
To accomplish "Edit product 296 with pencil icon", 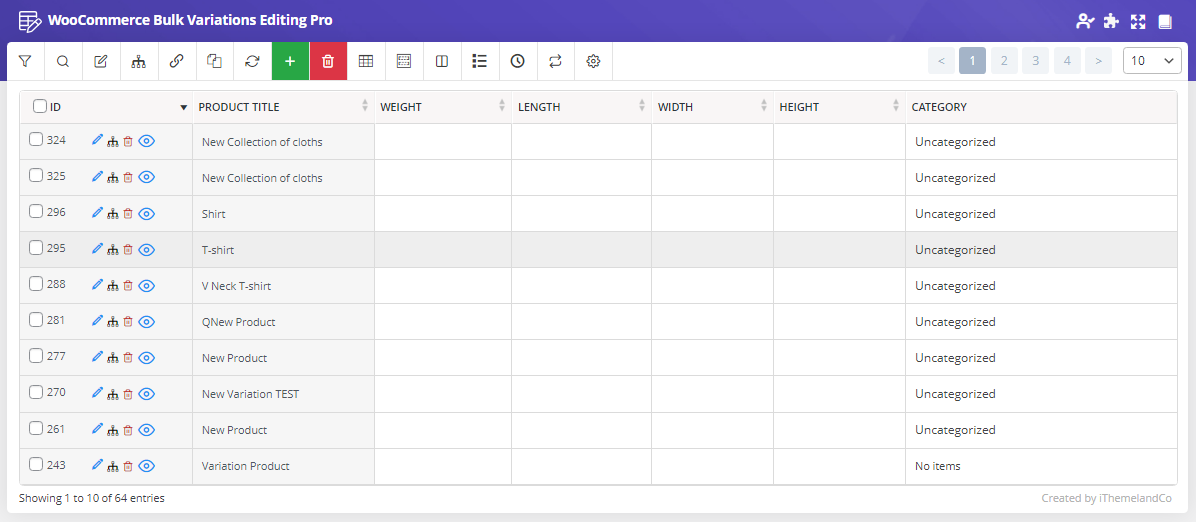I will (97, 213).
